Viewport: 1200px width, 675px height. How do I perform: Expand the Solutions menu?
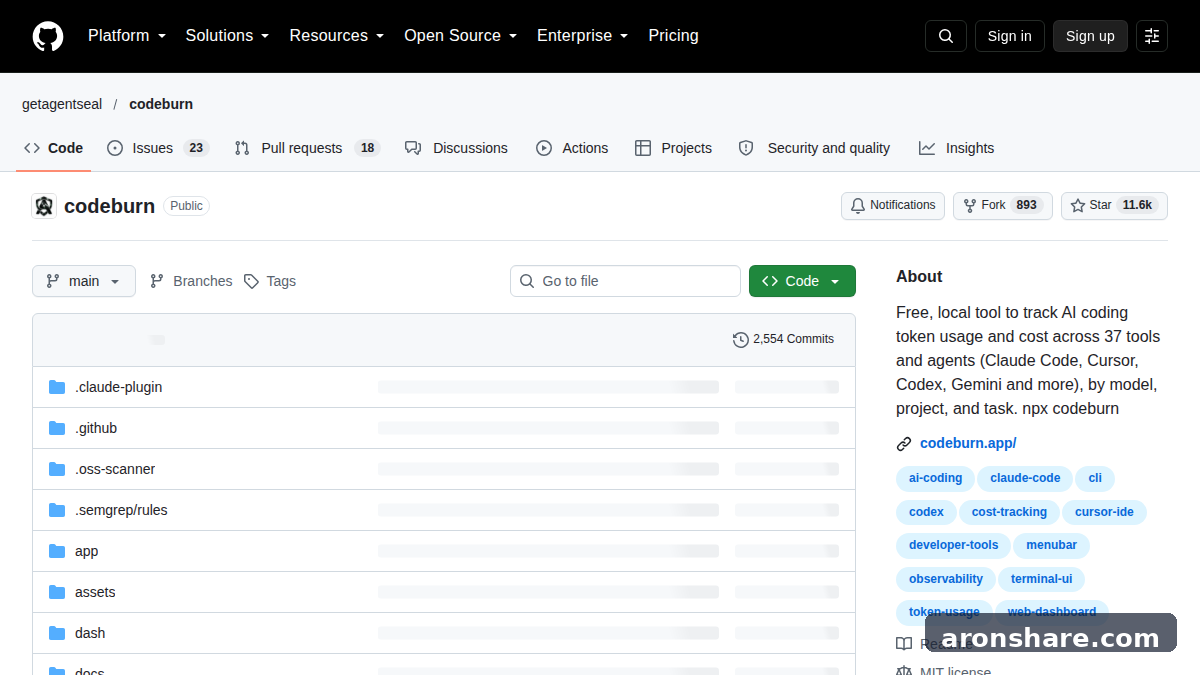(227, 36)
